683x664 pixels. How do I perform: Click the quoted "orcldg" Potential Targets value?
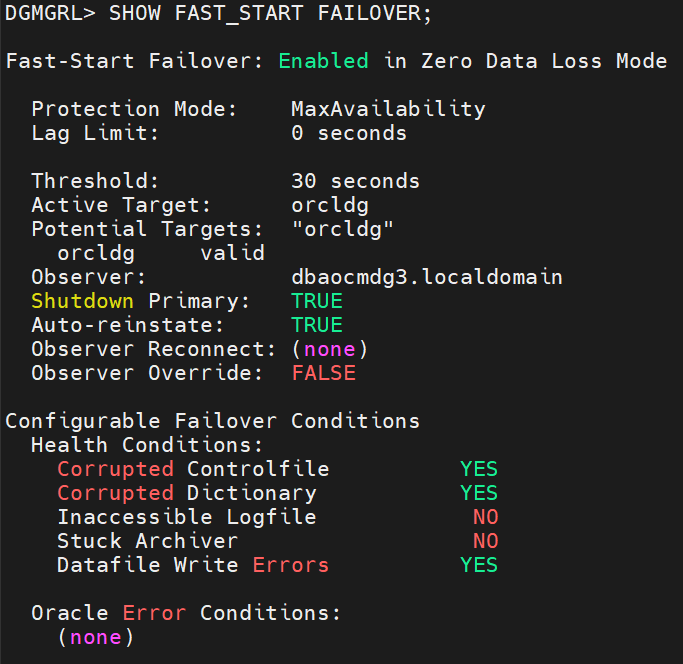tap(343, 229)
